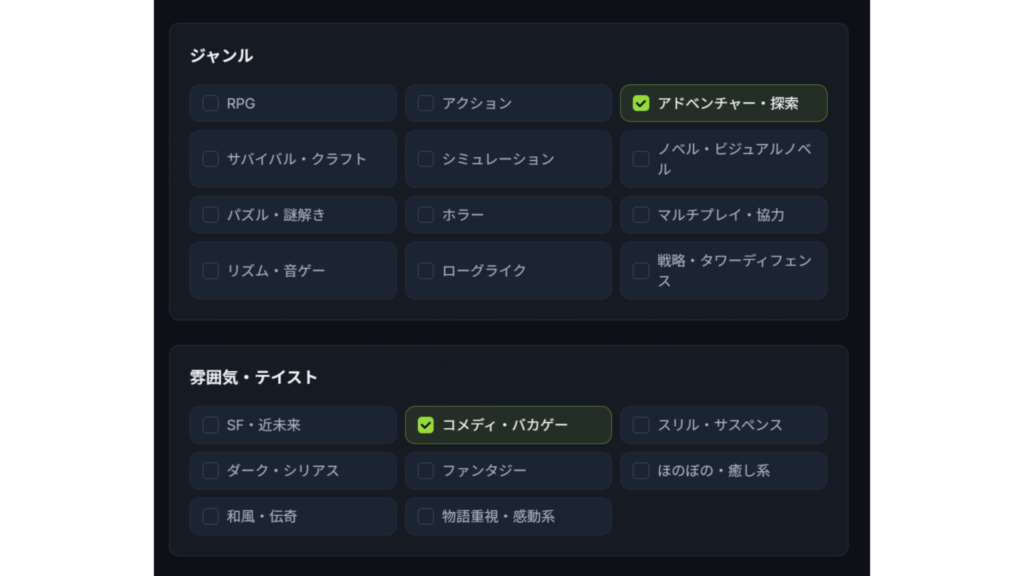Enable パズル・謎解き genre
The height and width of the screenshot is (576, 1024).
[x=211, y=215]
